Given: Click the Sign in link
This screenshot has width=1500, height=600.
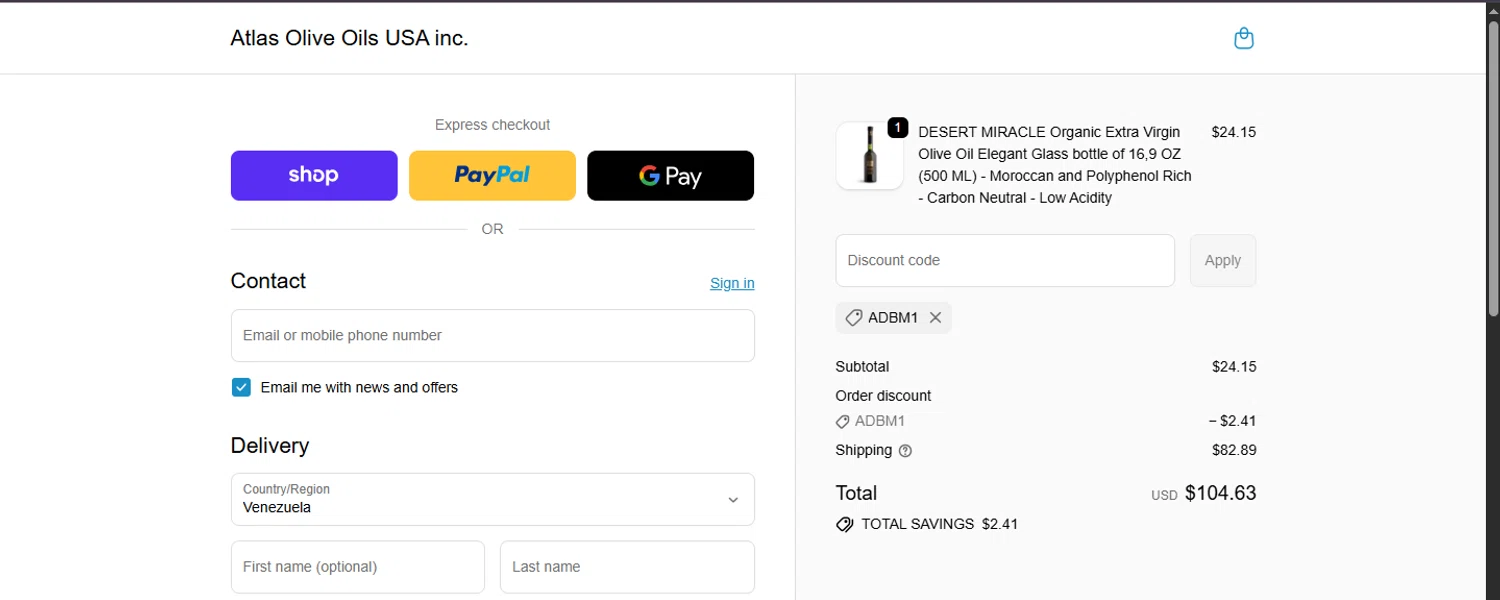Looking at the screenshot, I should click(x=732, y=283).
